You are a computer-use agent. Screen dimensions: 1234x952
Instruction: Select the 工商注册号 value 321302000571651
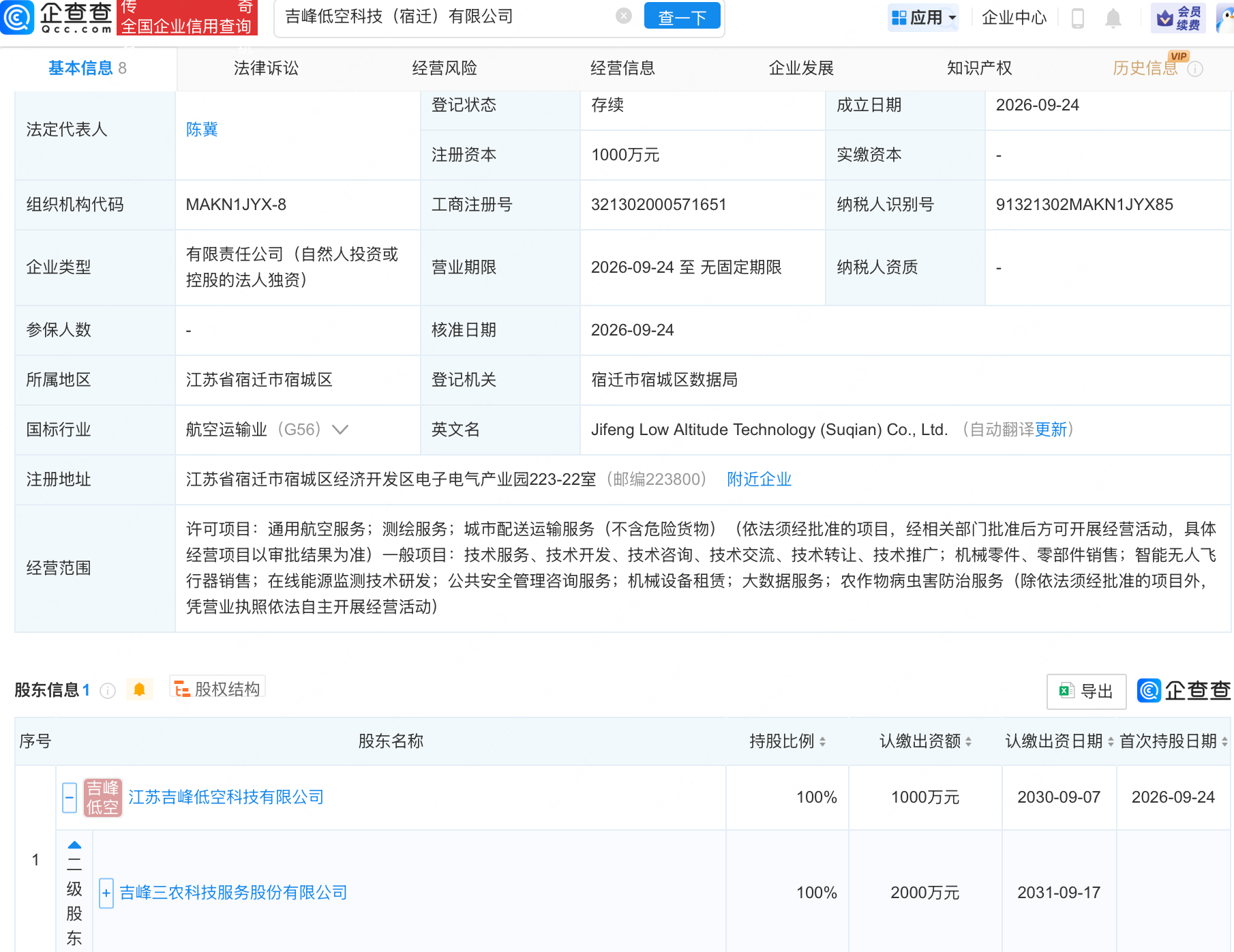tap(659, 205)
